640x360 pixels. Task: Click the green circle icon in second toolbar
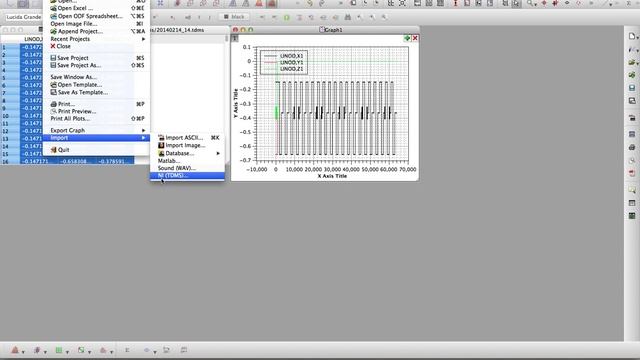[x=287, y=17]
